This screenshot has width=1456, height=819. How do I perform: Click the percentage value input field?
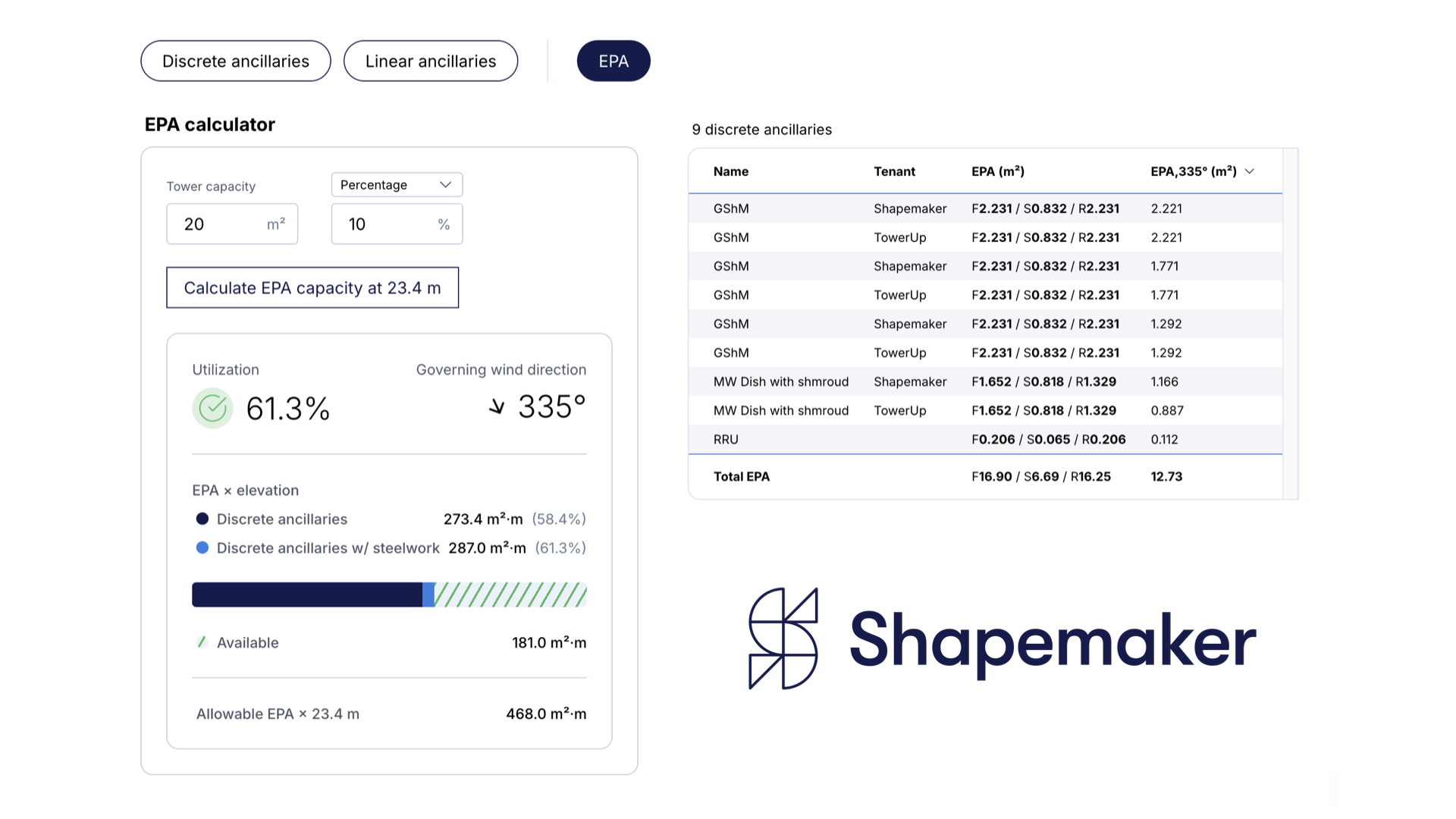(397, 224)
